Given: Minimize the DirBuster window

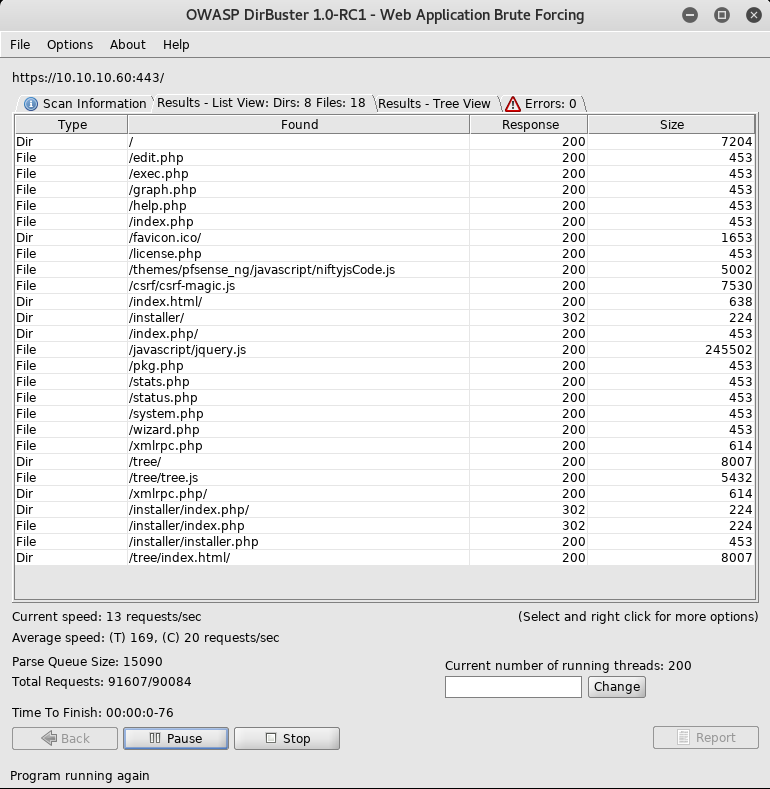Looking at the screenshot, I should pos(690,15).
